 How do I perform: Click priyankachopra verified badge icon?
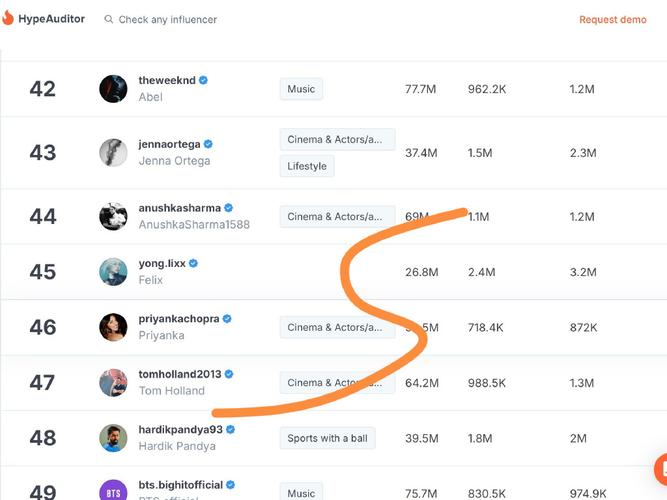pos(227,319)
